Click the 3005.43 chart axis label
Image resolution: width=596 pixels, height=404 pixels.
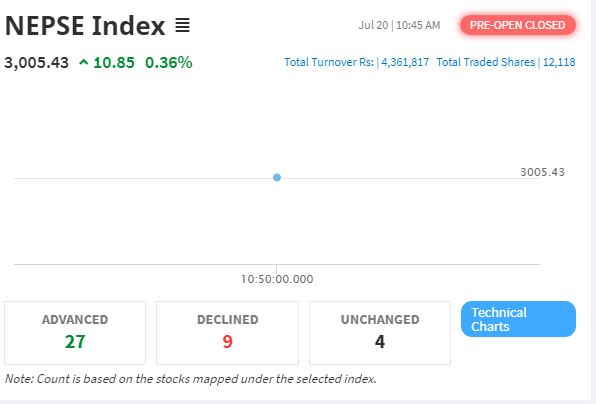click(x=542, y=172)
